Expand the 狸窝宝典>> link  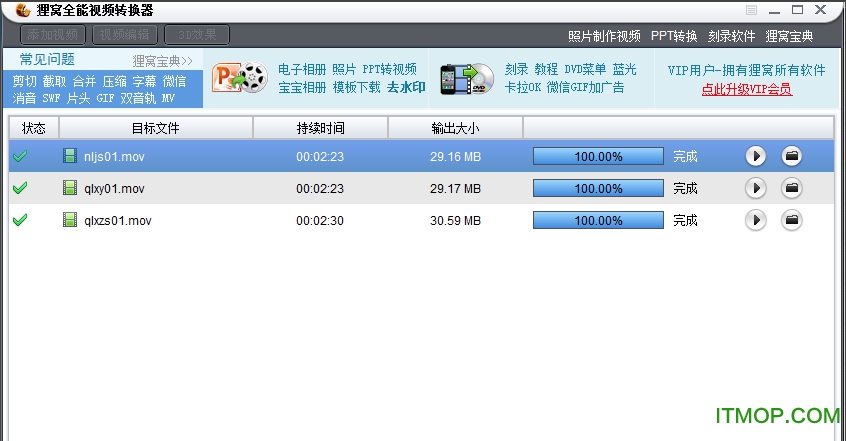tap(162, 60)
